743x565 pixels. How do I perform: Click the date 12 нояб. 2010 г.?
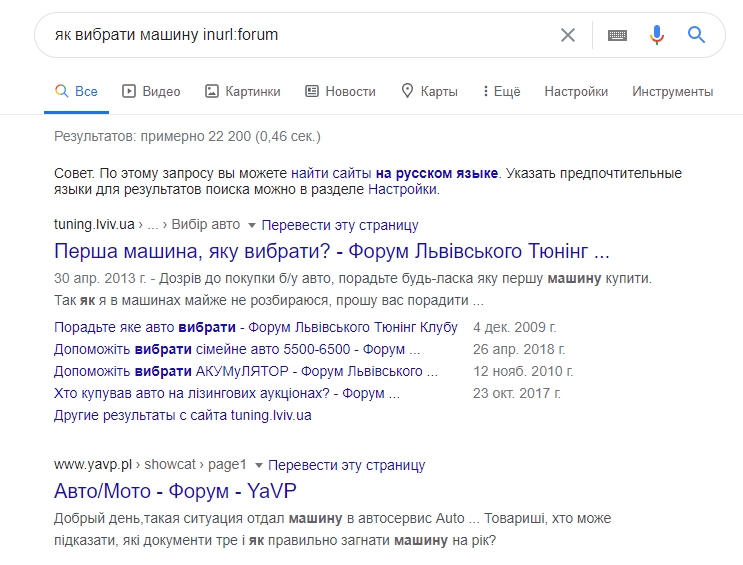523,371
